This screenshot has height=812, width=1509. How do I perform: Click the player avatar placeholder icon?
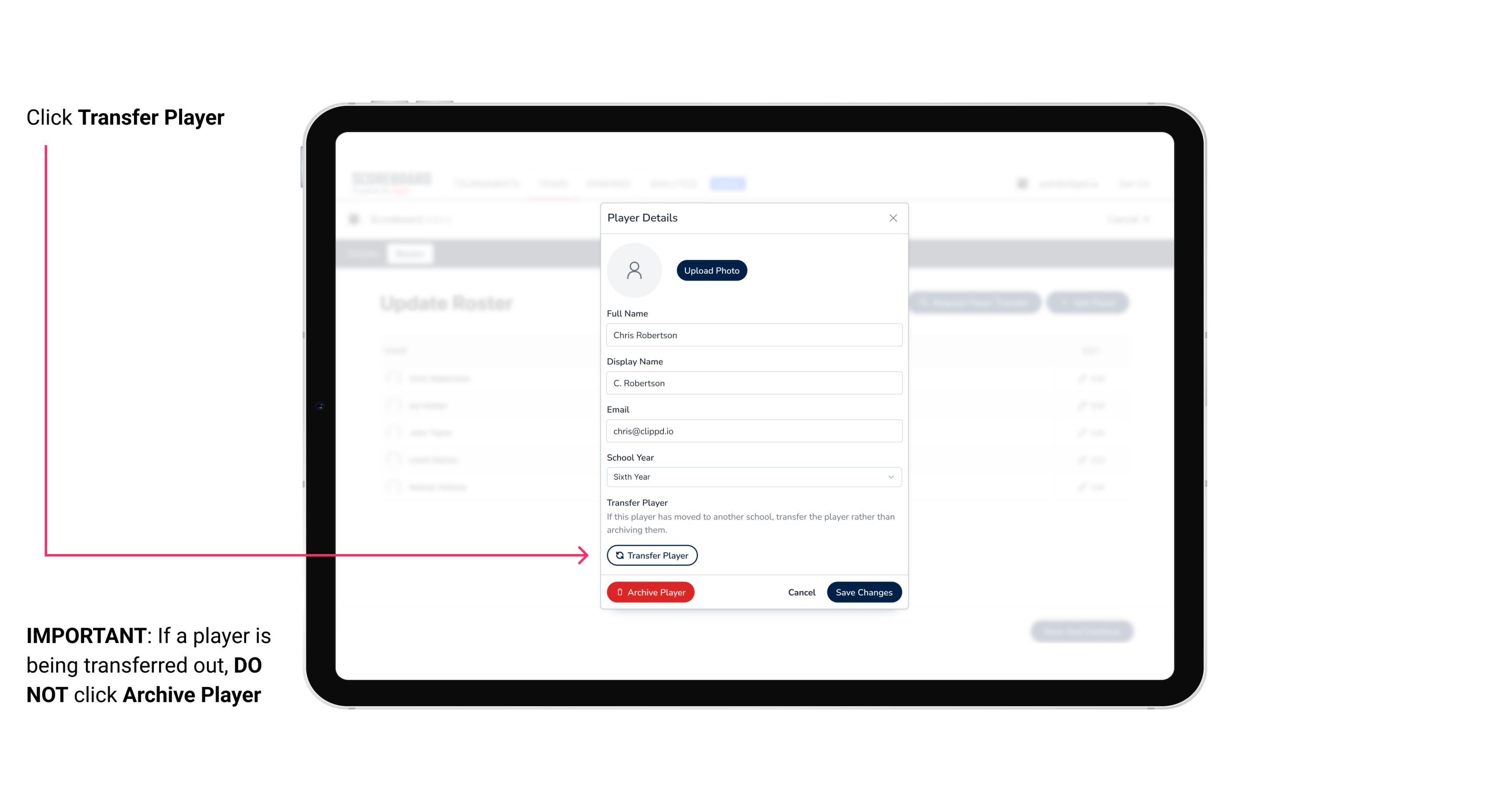[x=634, y=270]
